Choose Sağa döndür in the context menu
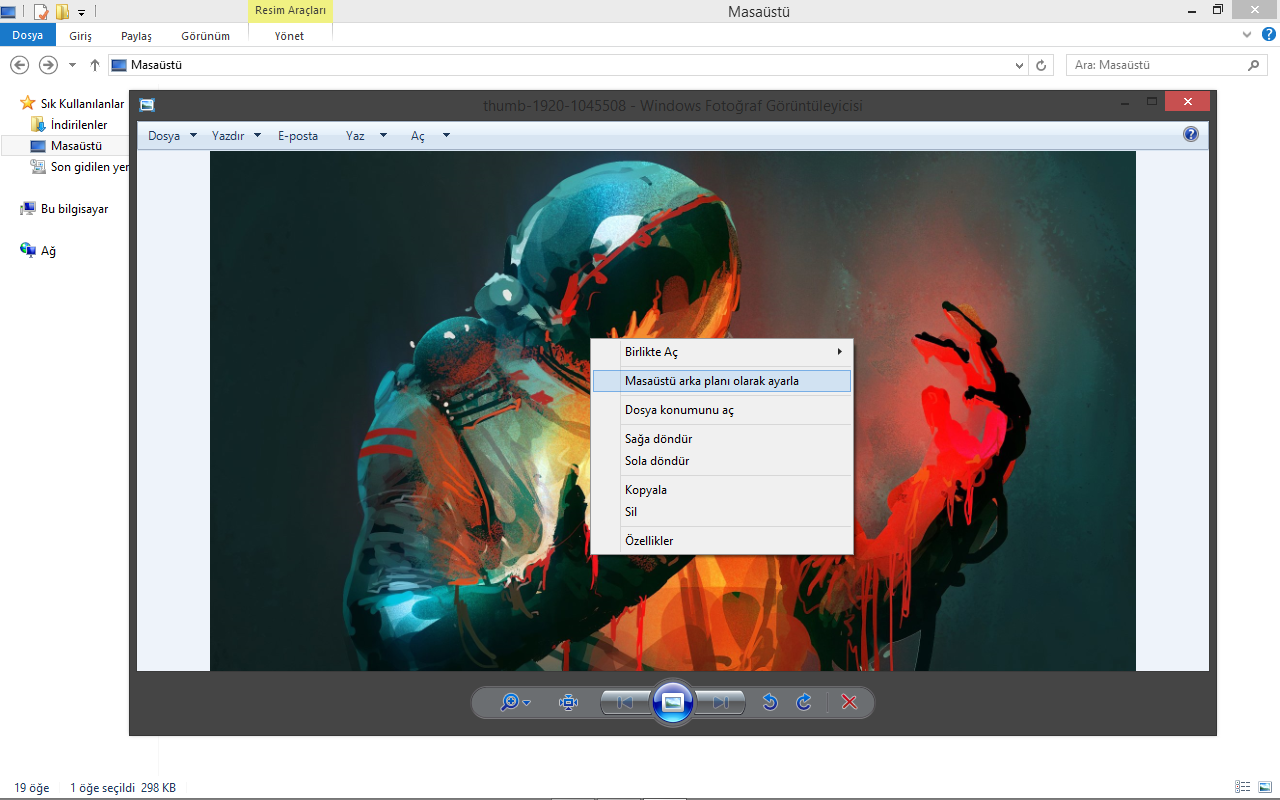The image size is (1280, 800). [721, 439]
